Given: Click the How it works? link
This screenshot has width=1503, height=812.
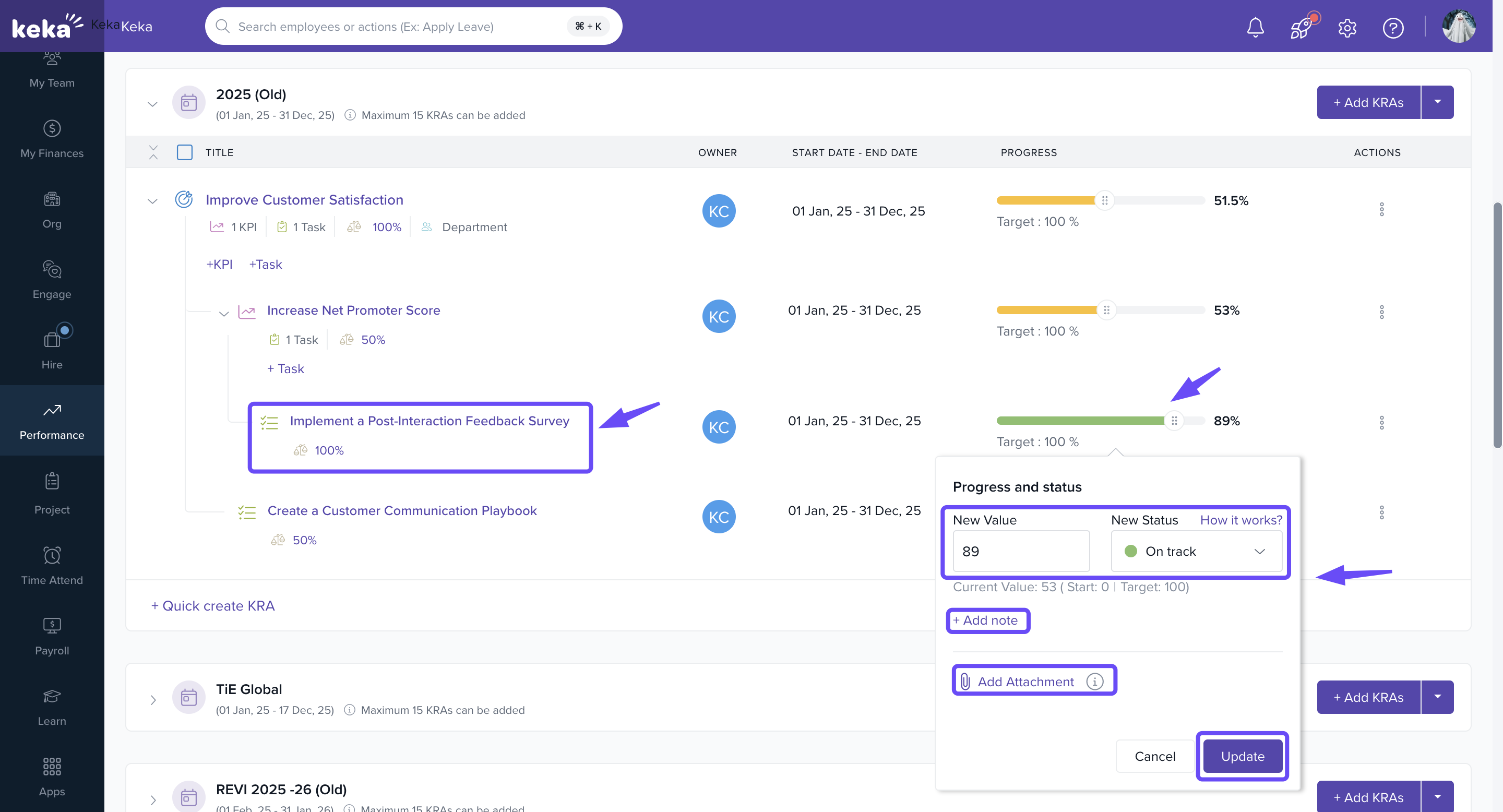Looking at the screenshot, I should tap(1240, 520).
